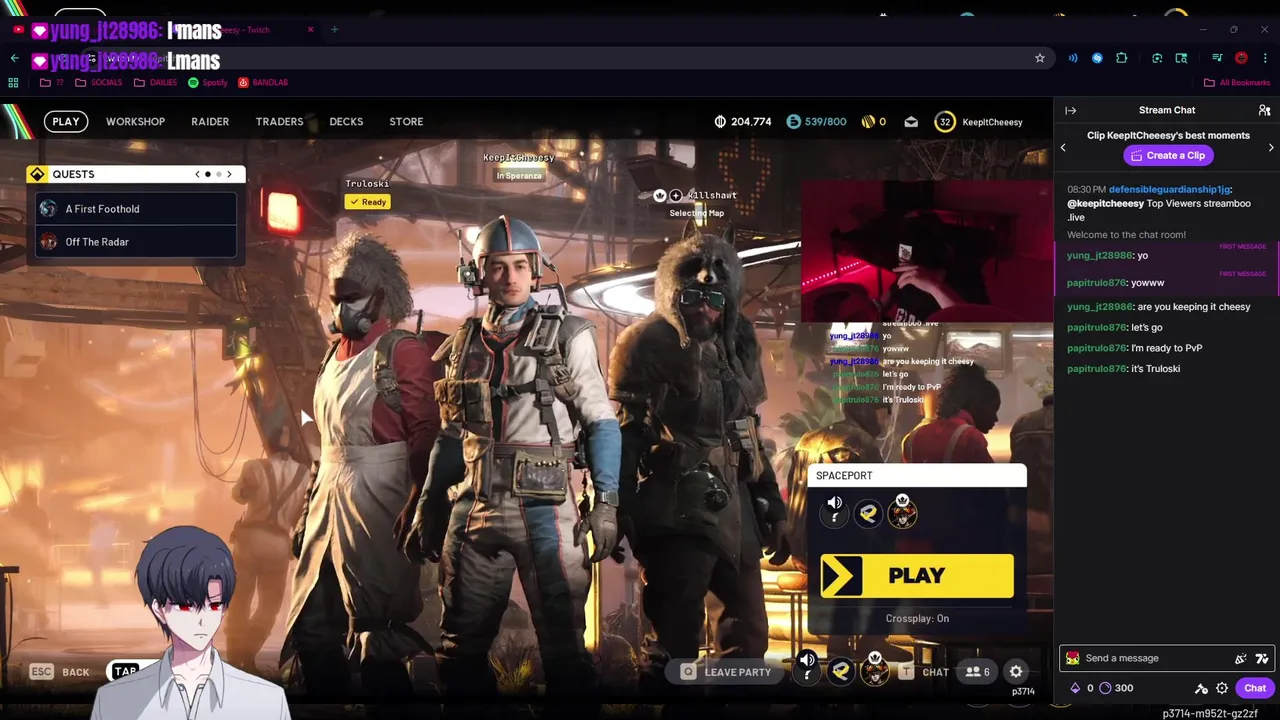Open the in-game mail envelope icon

911,122
